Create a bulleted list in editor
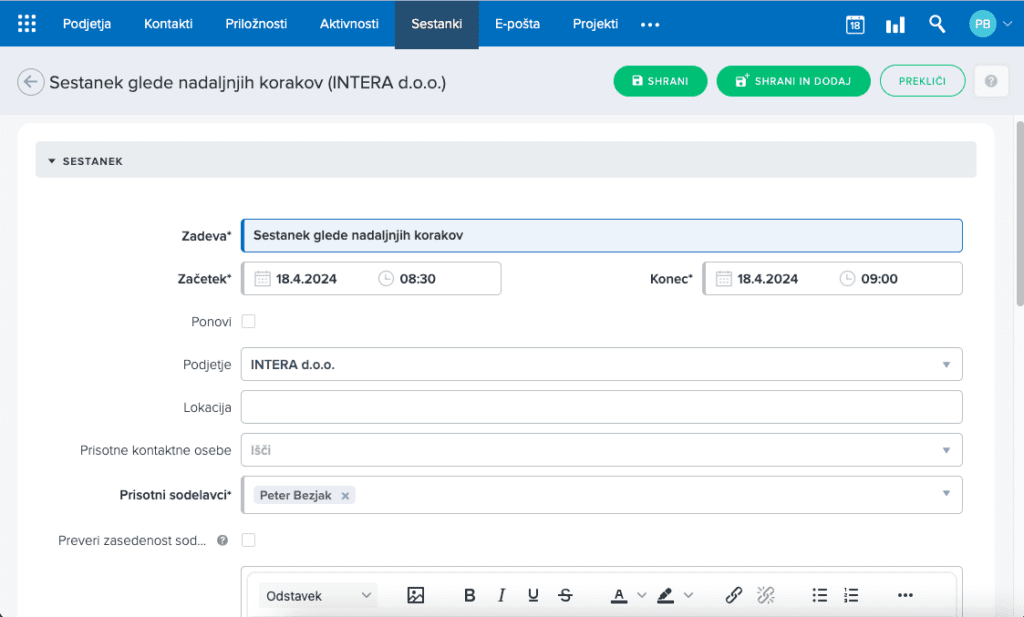Screen dimensions: 1024x617 pos(820,595)
